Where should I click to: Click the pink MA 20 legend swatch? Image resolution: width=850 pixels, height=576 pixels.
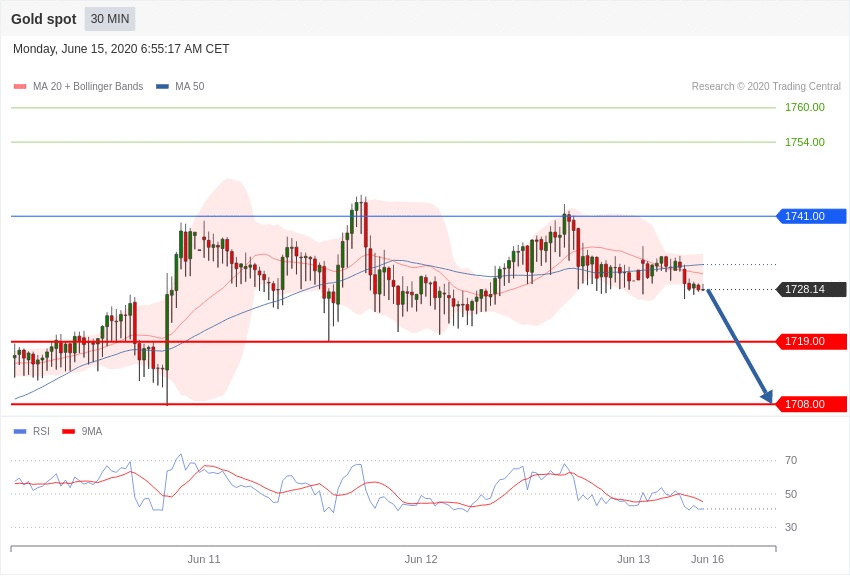click(20, 87)
